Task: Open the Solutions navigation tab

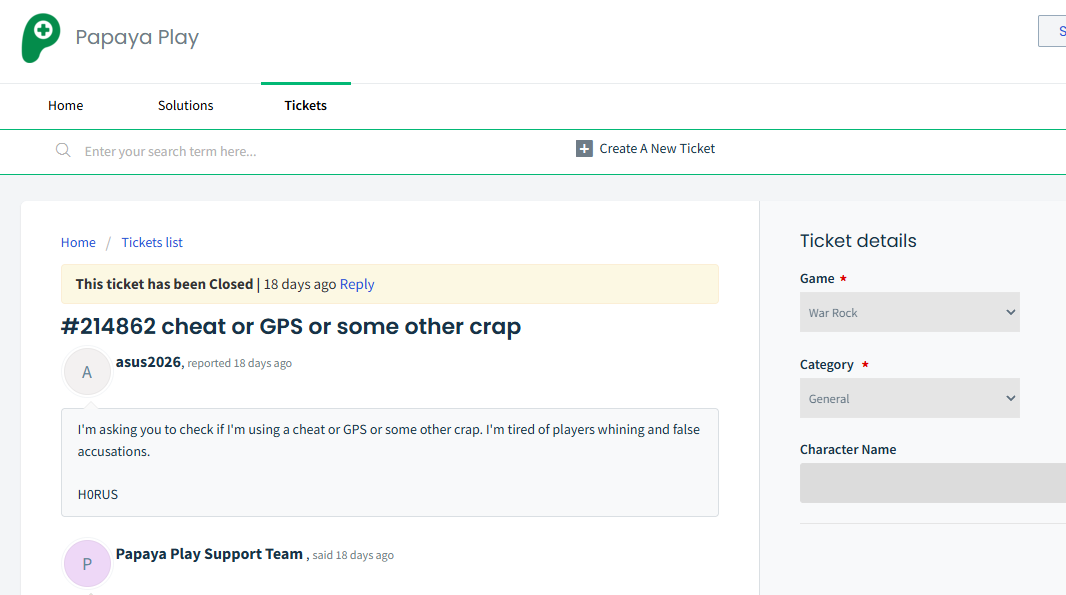Action: click(186, 105)
